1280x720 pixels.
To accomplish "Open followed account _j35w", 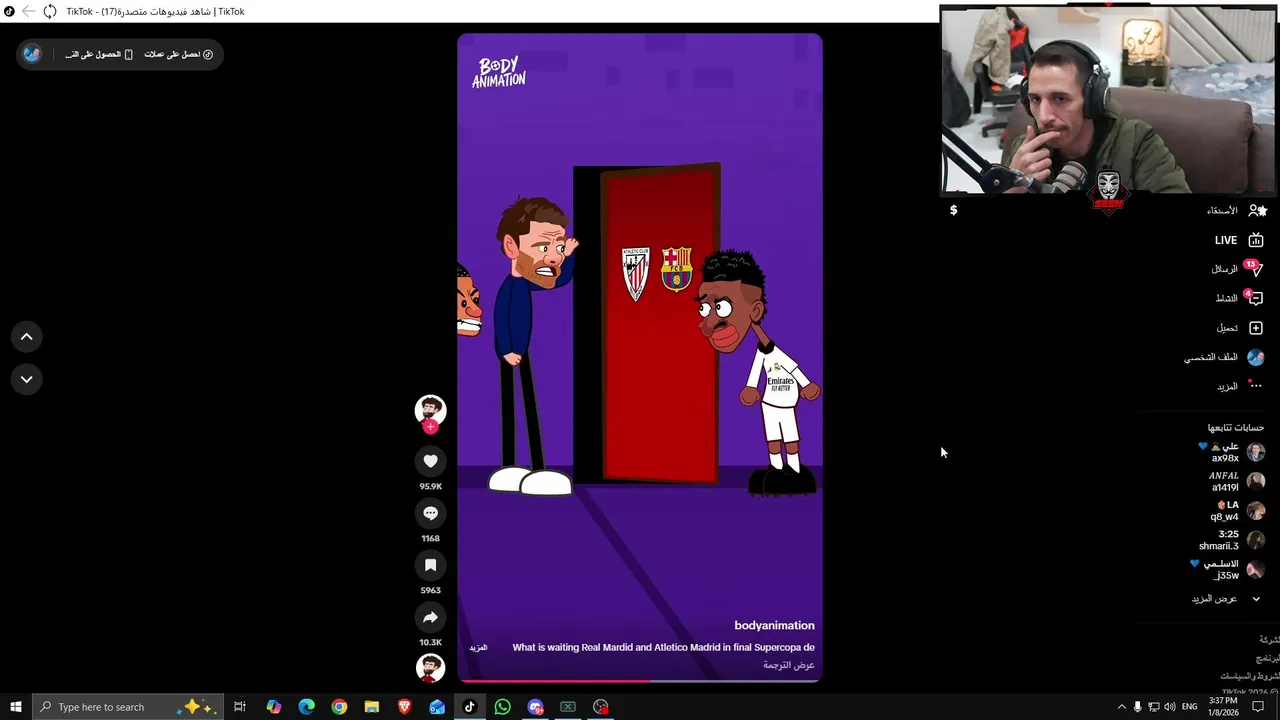I will (1229, 569).
